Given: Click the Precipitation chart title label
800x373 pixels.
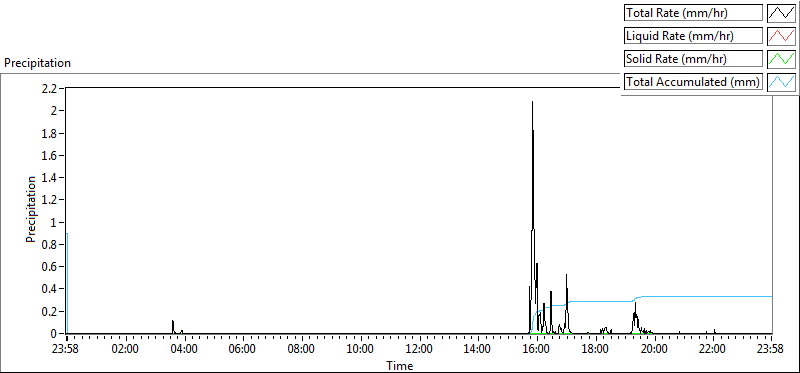Looking at the screenshot, I should [x=38, y=63].
